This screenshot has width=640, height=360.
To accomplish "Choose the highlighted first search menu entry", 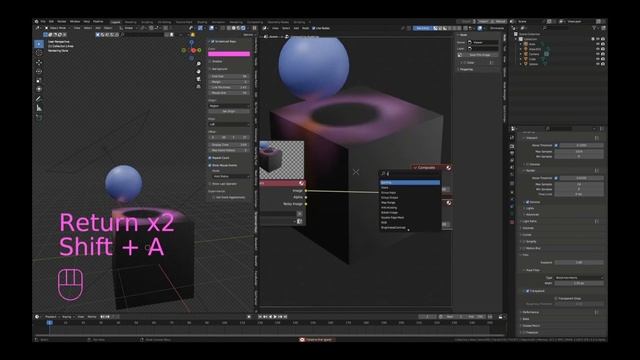I will (x=410, y=182).
